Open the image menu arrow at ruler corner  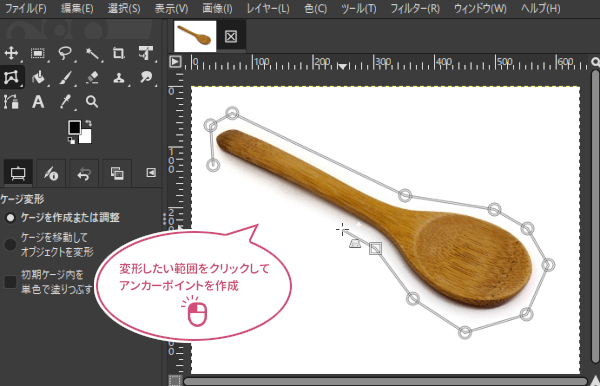(x=175, y=62)
